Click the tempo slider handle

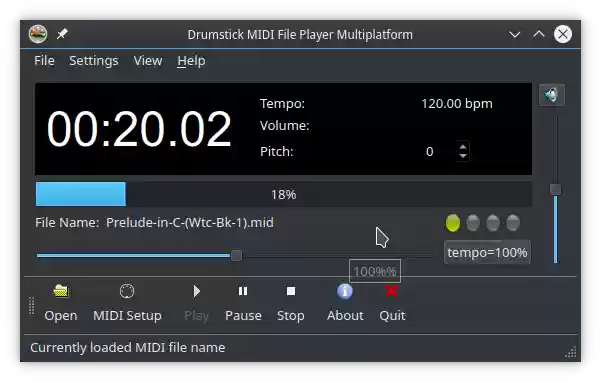tap(236, 255)
